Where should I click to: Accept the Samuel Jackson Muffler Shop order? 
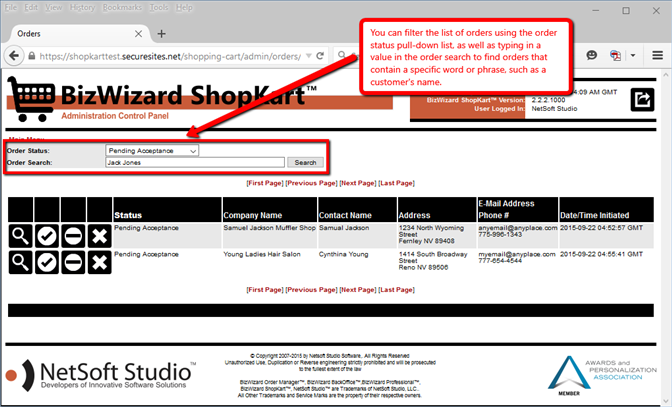pyautogui.click(x=47, y=236)
